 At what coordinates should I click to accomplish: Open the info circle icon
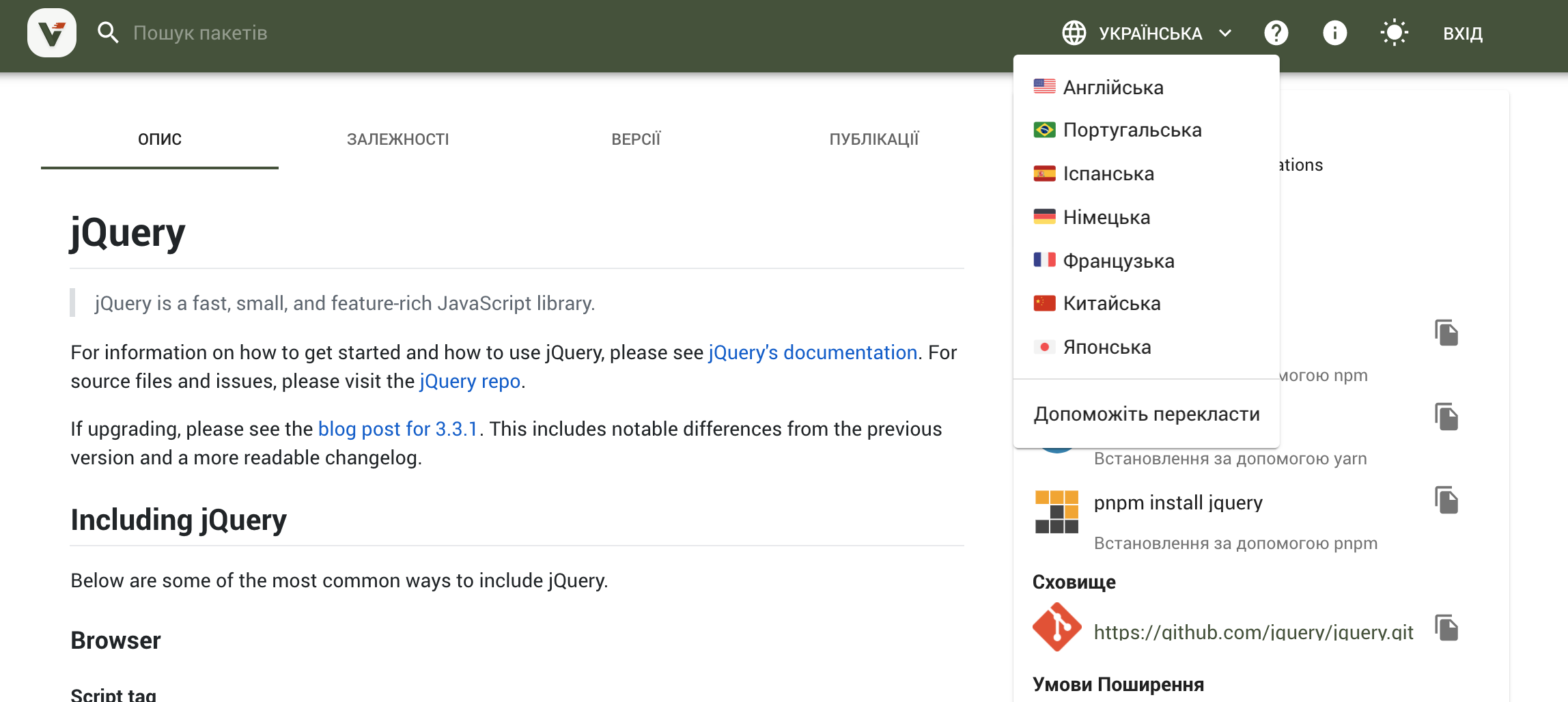(1335, 33)
